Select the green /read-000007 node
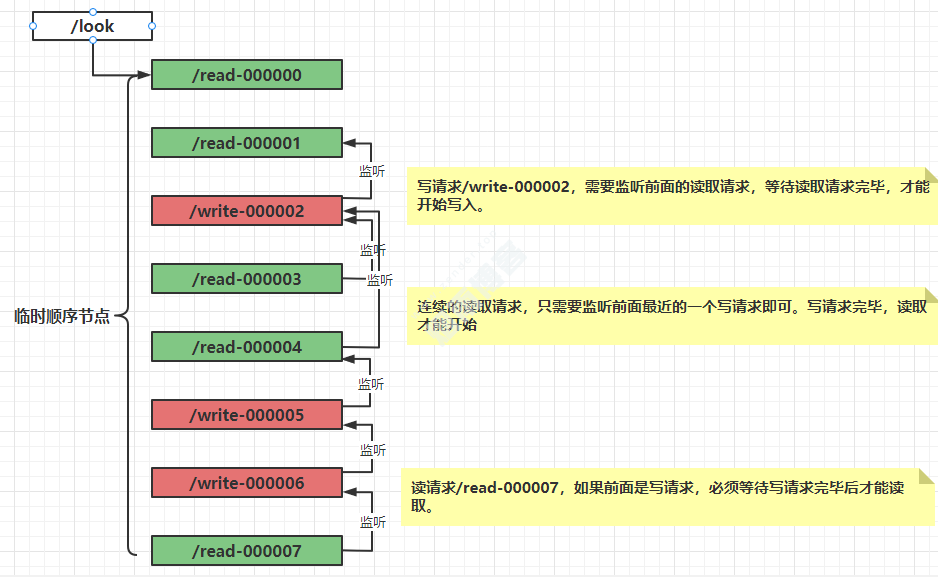Image resolution: width=938 pixels, height=577 pixels. pyautogui.click(x=246, y=551)
